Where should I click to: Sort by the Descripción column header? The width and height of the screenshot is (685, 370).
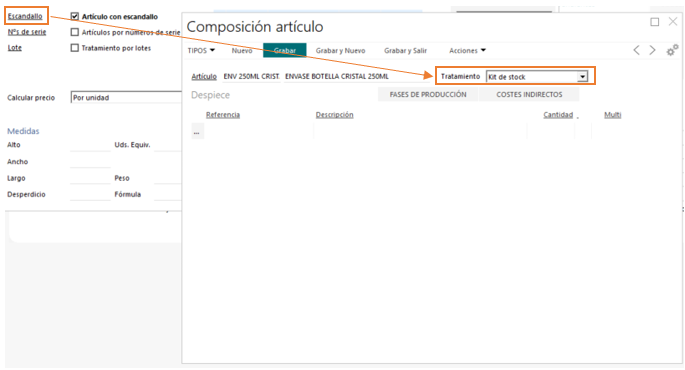tap(334, 115)
